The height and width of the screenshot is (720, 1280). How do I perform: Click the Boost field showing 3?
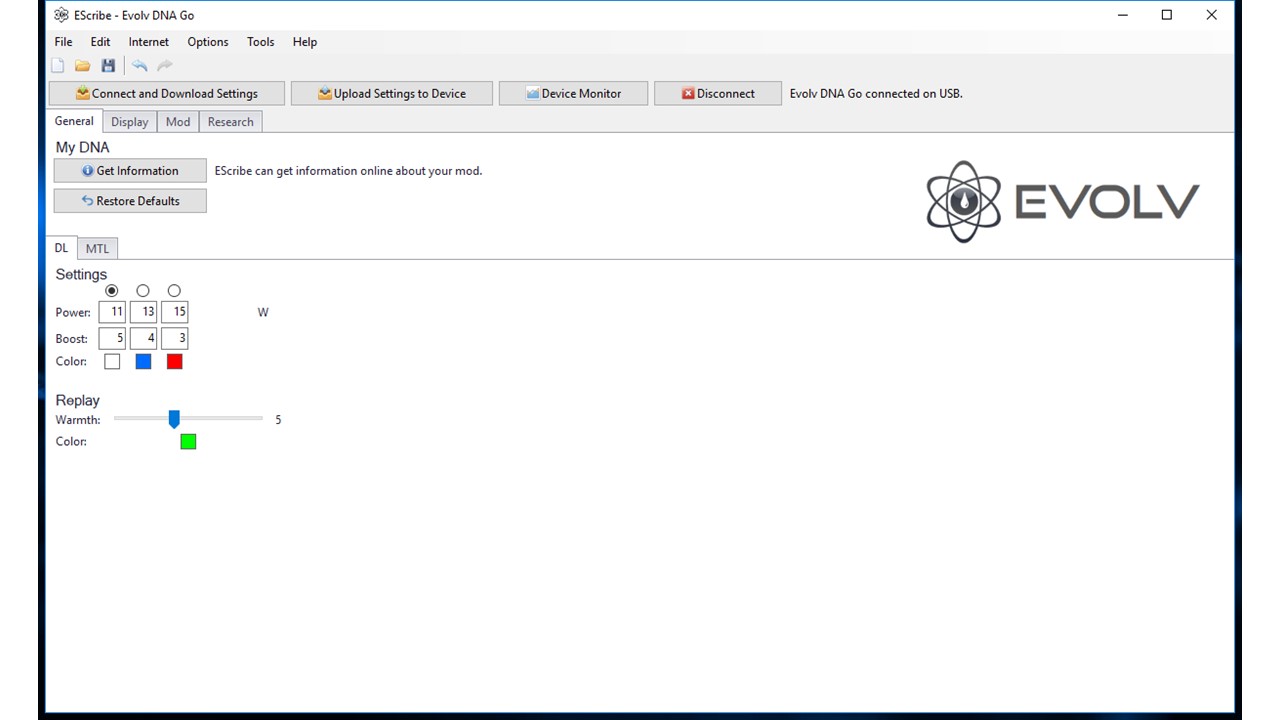(174, 338)
